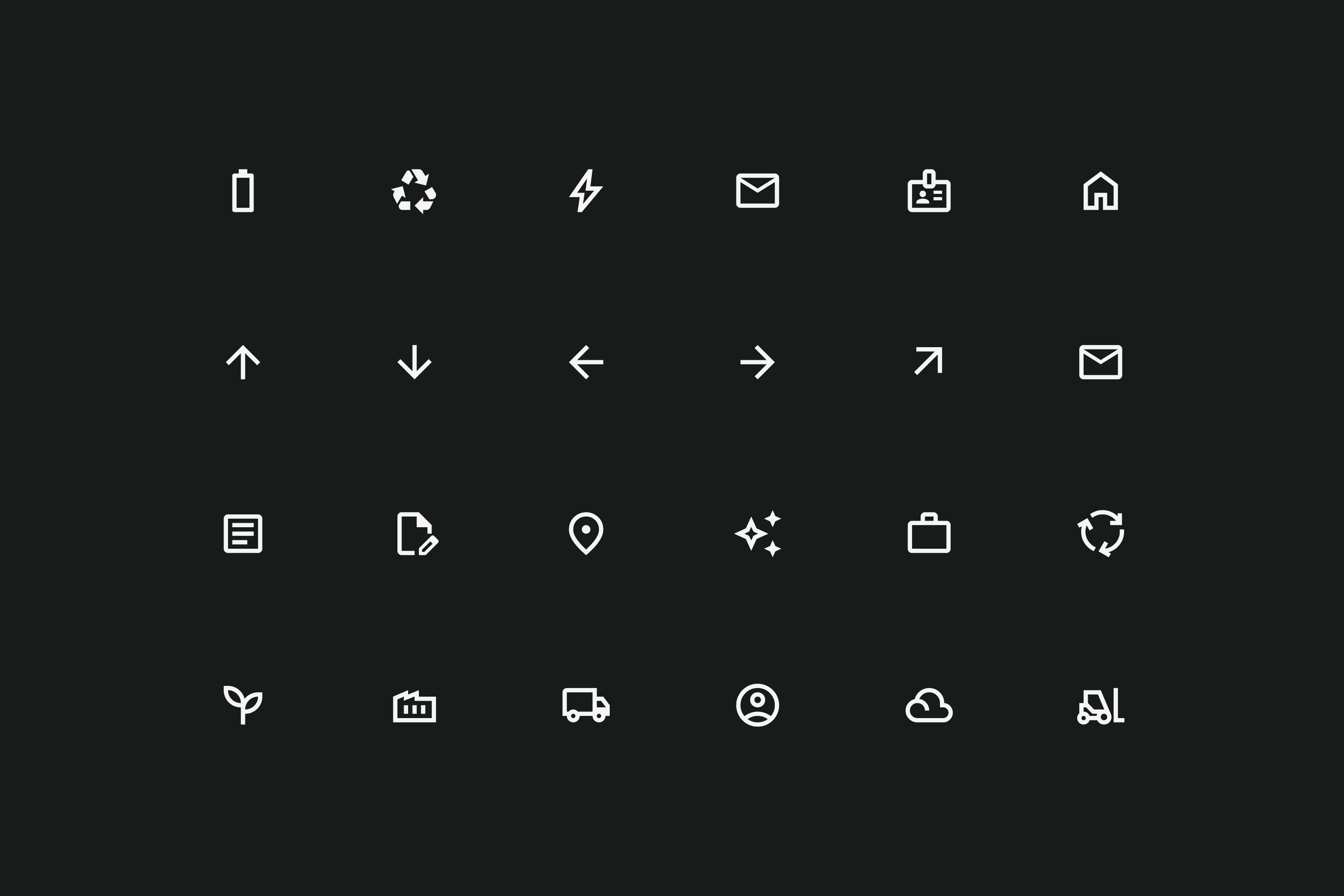Image resolution: width=1344 pixels, height=896 pixels.
Task: Click the briefcase icon
Action: coord(929,533)
